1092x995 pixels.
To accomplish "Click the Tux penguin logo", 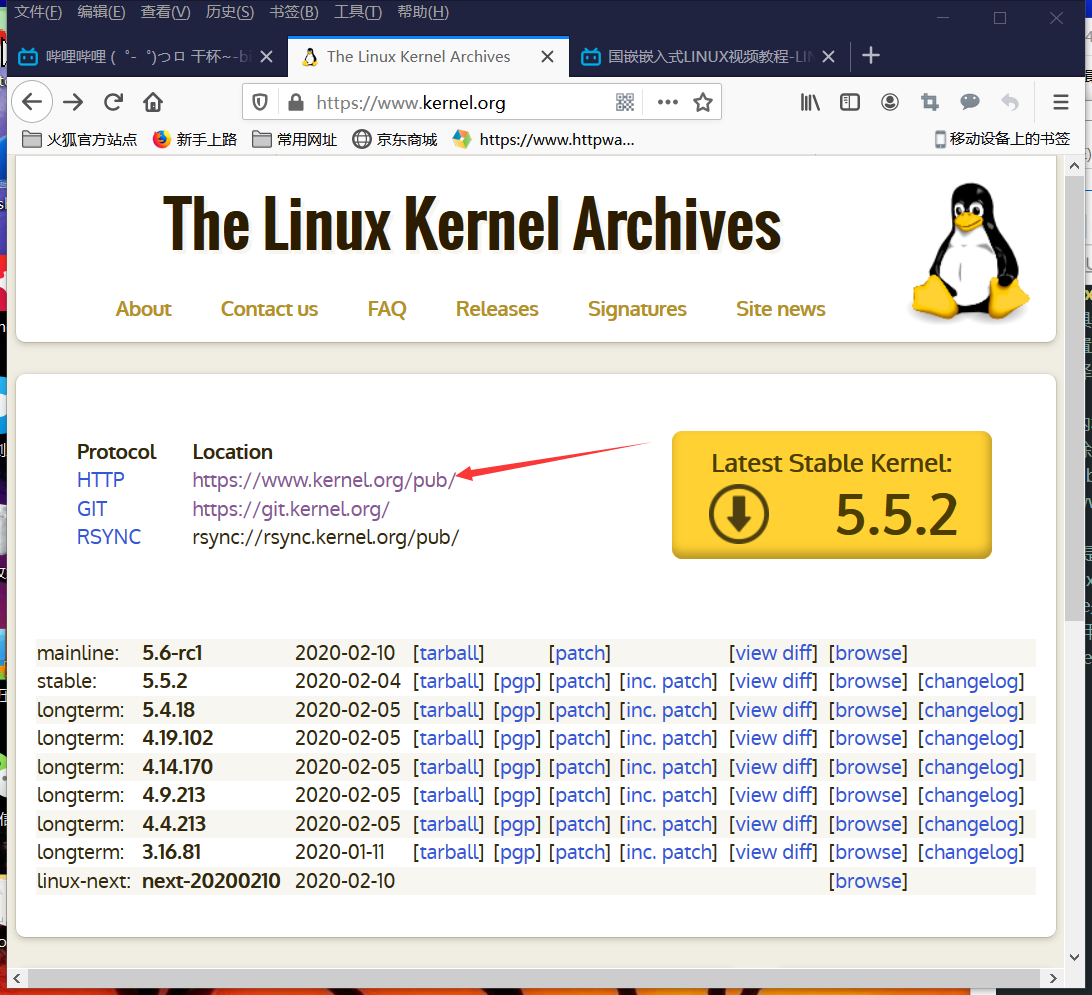I will tap(970, 251).
